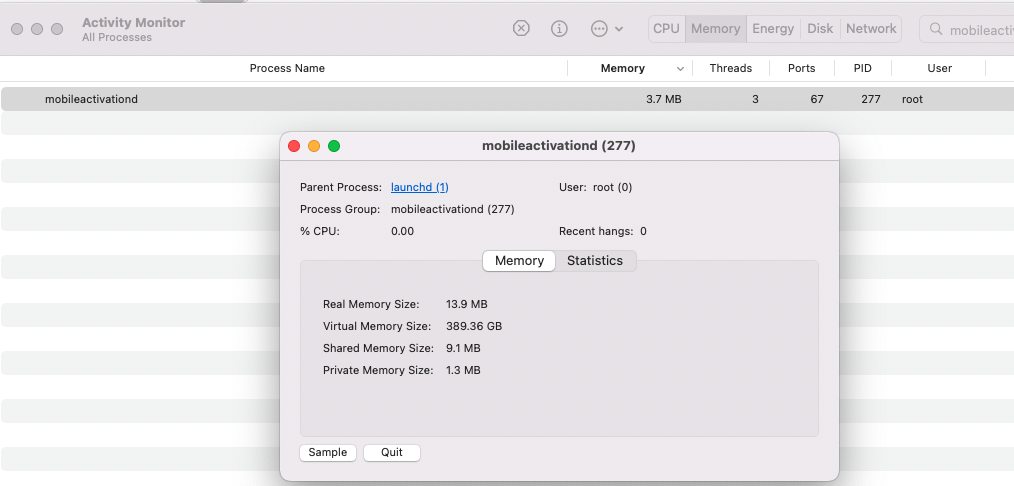Sort by Threads column header

tap(730, 68)
